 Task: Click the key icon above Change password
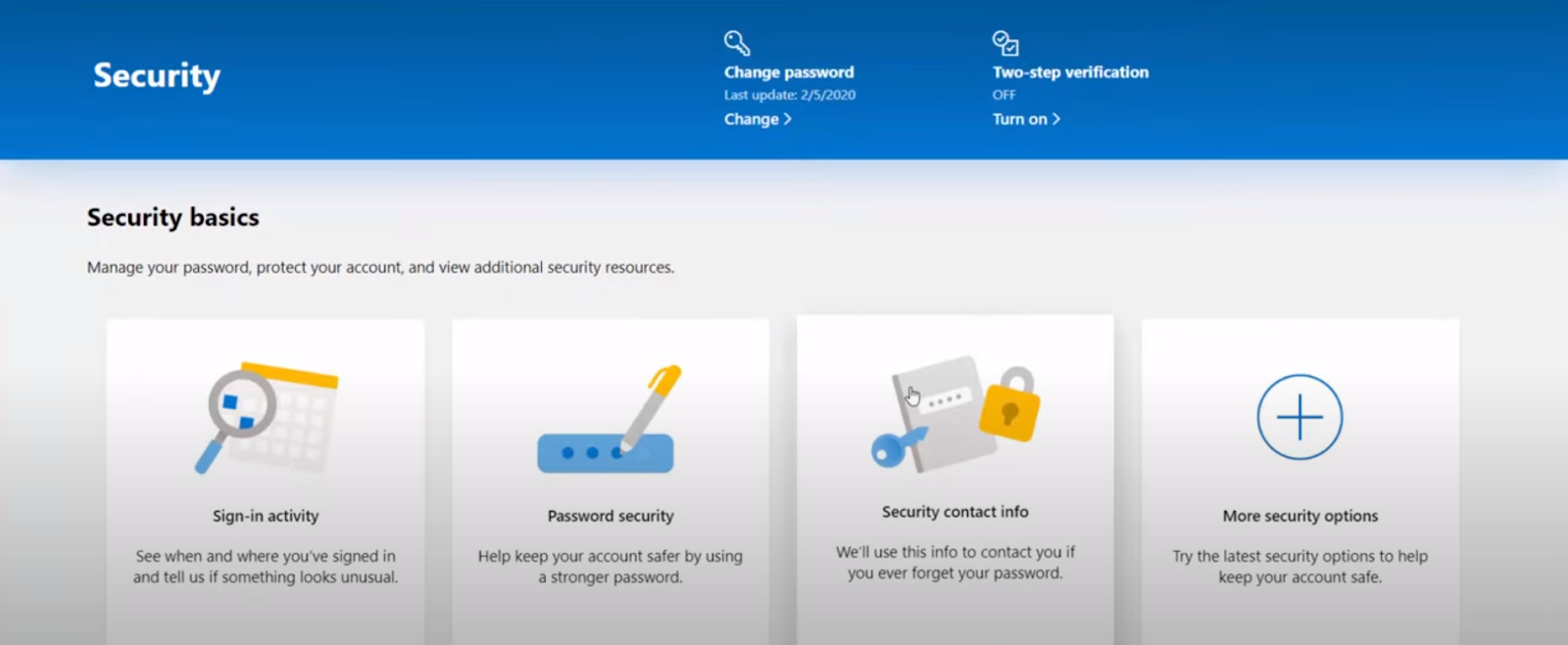coord(737,43)
